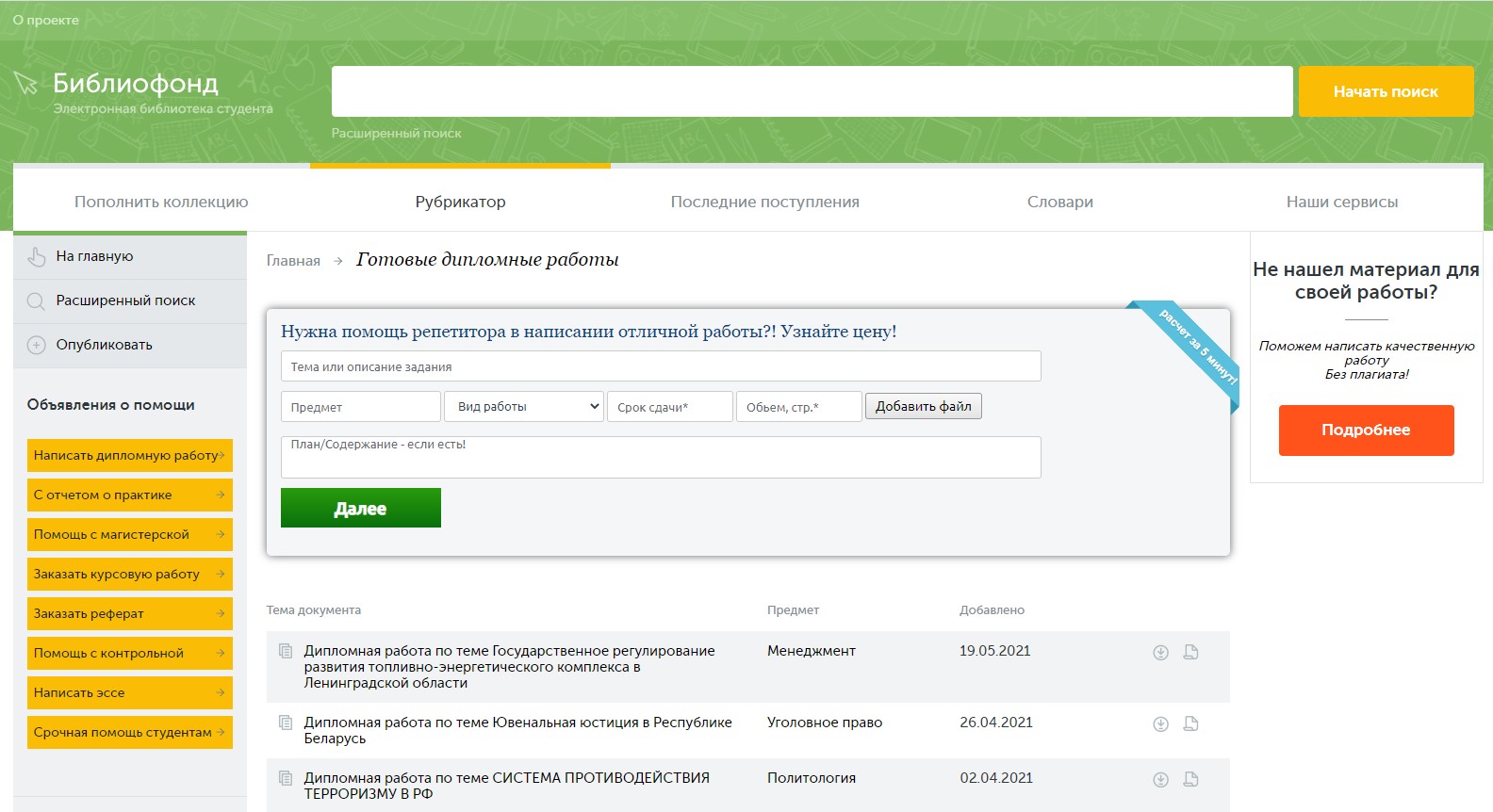Click the Добавлено column header
The image size is (1493, 812).
(x=992, y=610)
